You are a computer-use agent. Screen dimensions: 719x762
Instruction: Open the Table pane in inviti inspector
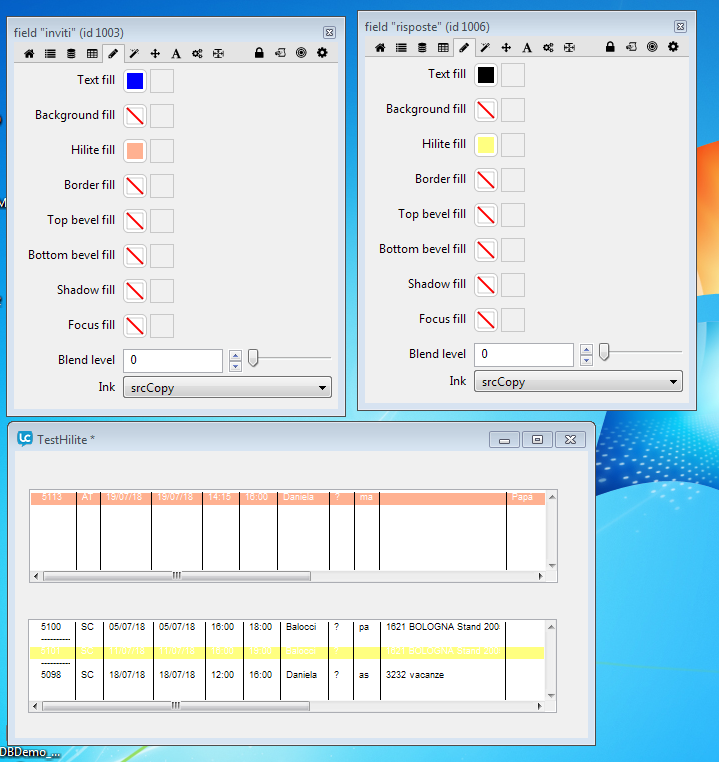click(92, 53)
